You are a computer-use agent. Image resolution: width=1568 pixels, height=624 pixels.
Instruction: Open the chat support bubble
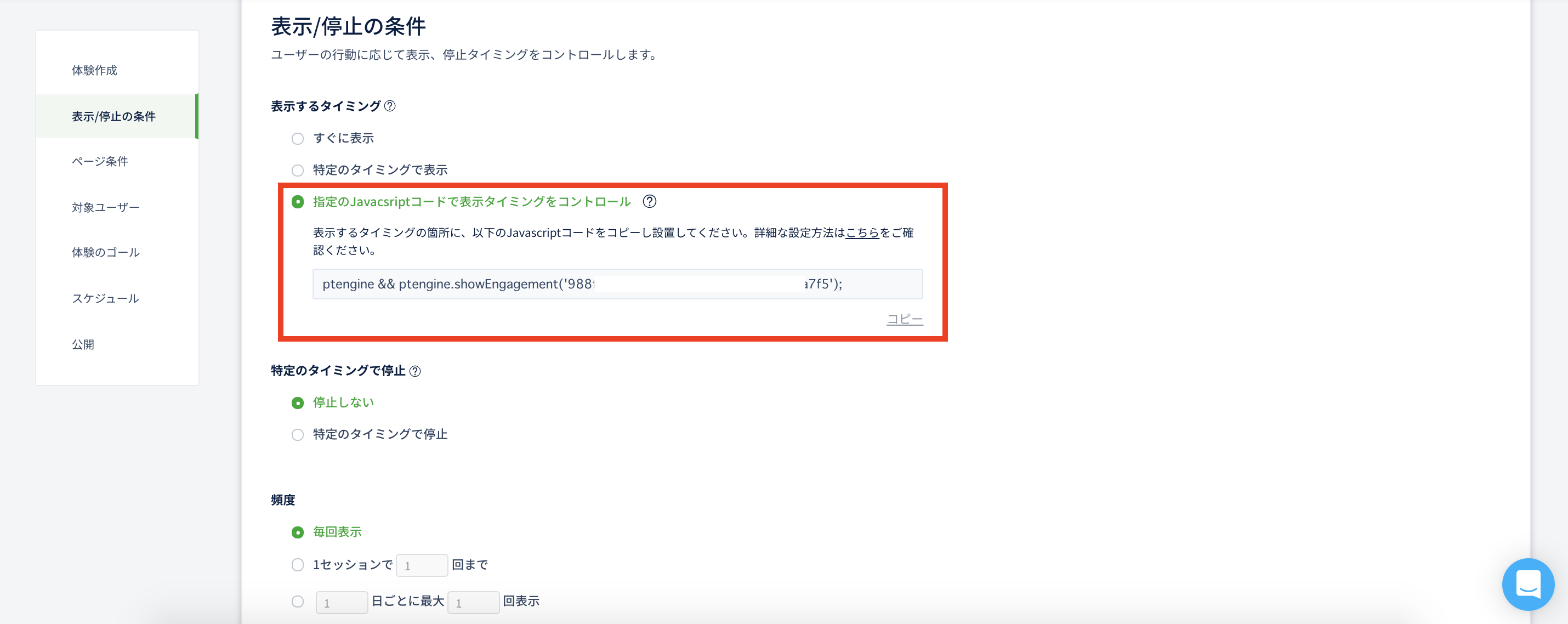tap(1527, 583)
